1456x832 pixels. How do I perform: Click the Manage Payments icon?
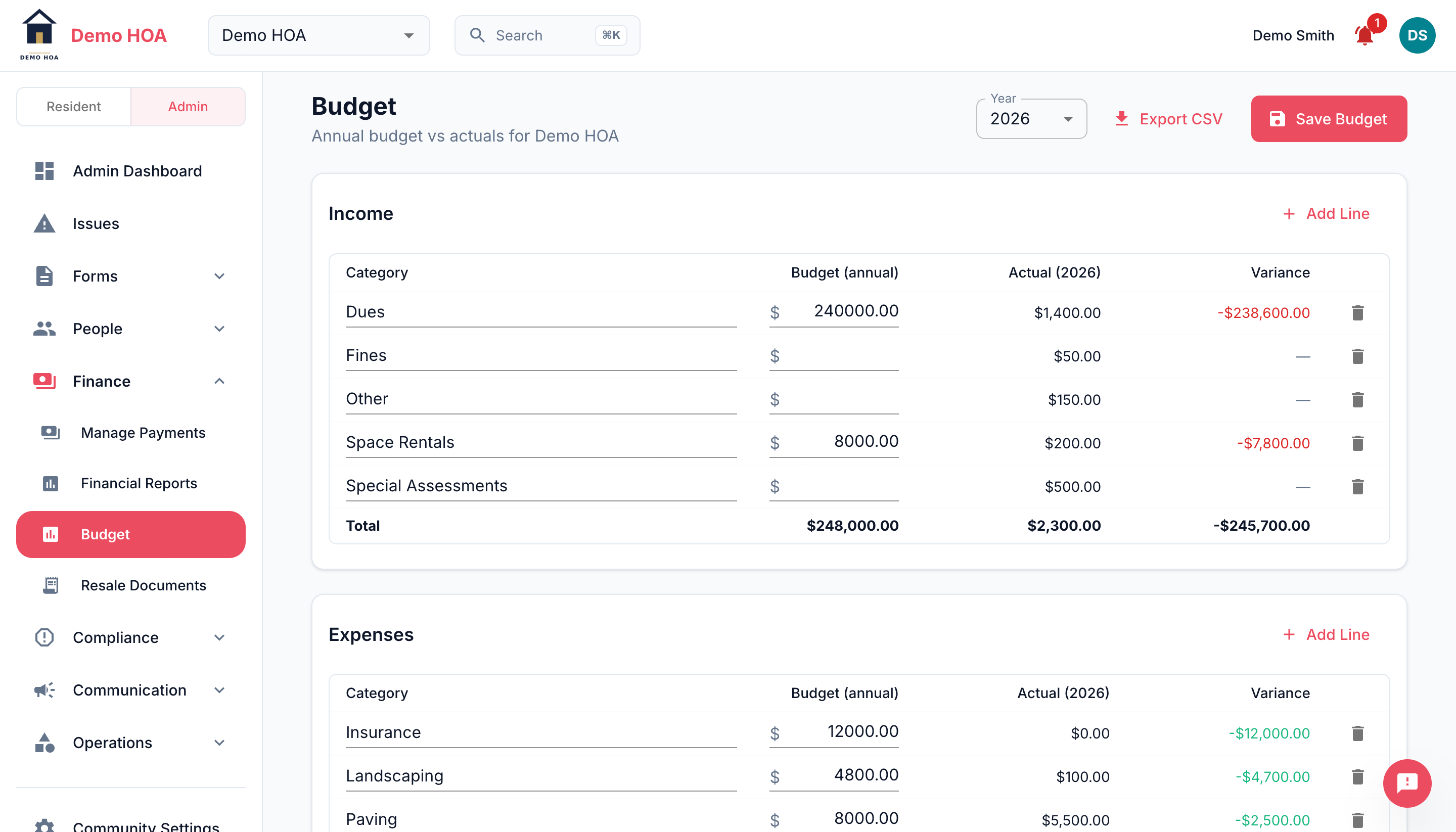(x=51, y=433)
